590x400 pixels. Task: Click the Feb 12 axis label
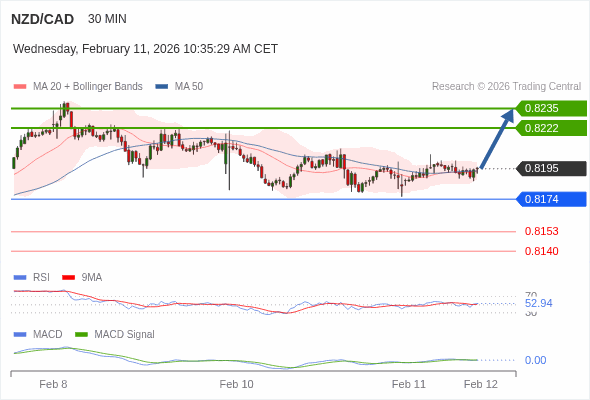point(481,384)
